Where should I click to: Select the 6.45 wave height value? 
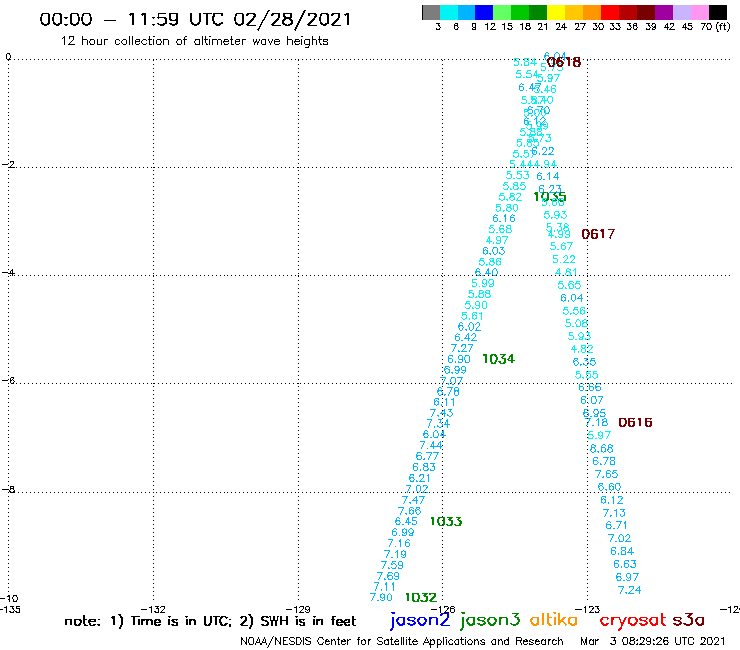(x=406, y=522)
